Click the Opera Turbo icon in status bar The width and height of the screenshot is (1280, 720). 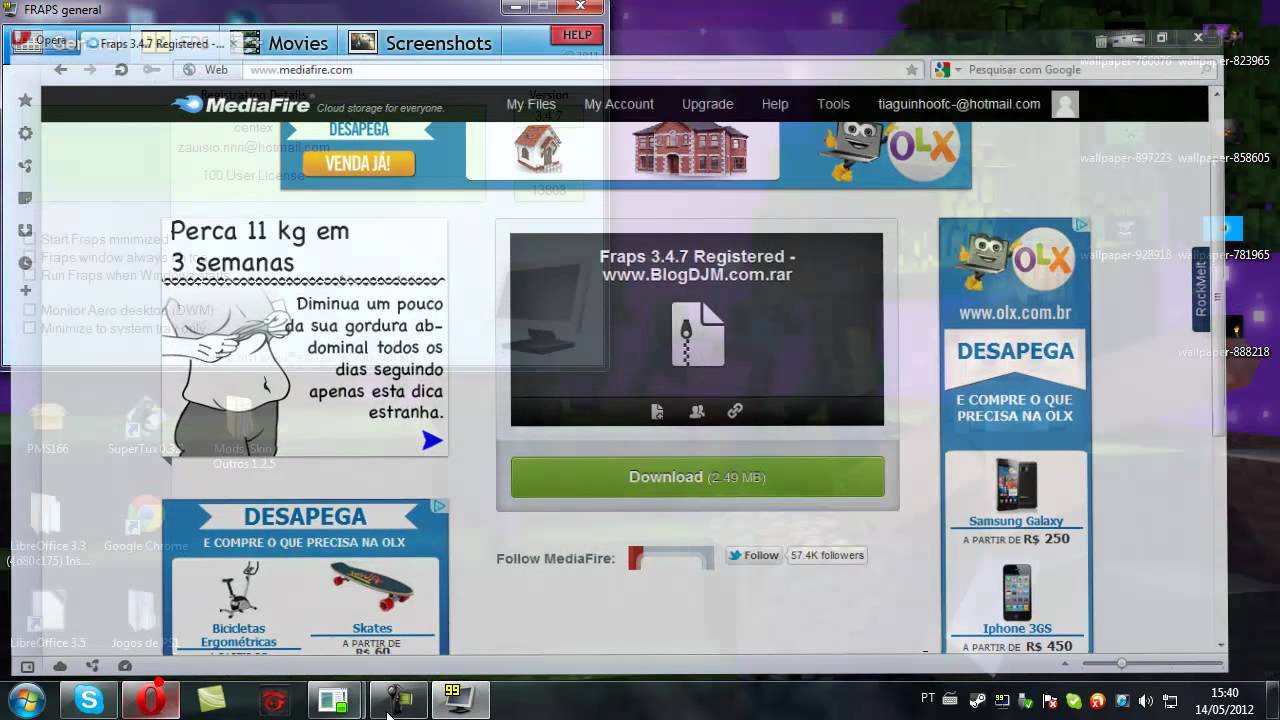point(125,666)
